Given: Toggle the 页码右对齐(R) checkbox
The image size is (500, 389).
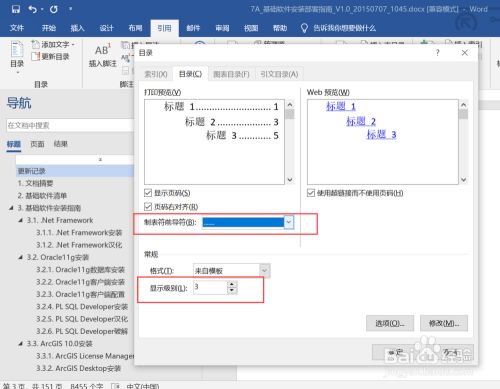Looking at the screenshot, I should tap(148, 207).
